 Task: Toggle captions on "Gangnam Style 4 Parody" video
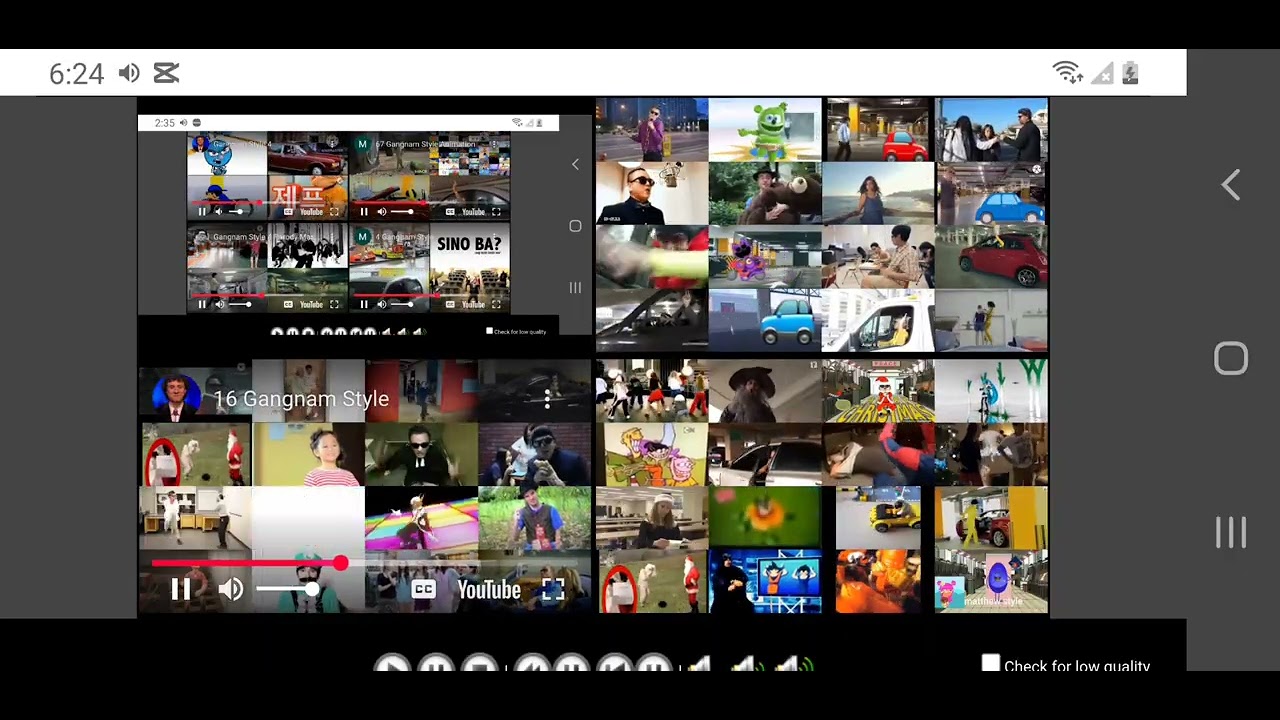288,304
